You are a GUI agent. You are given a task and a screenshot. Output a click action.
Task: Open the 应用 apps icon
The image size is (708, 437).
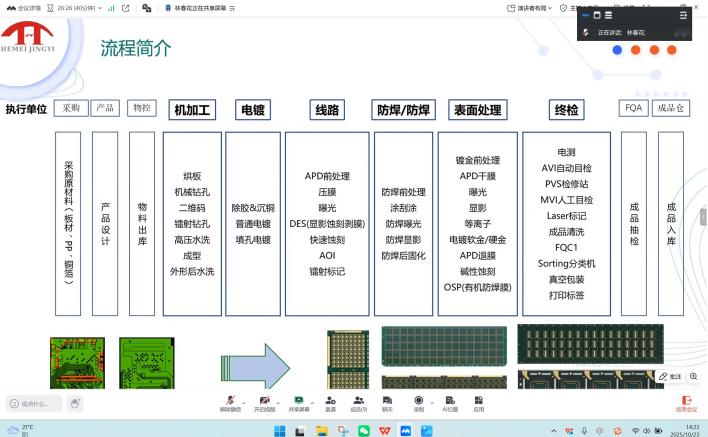point(478,401)
